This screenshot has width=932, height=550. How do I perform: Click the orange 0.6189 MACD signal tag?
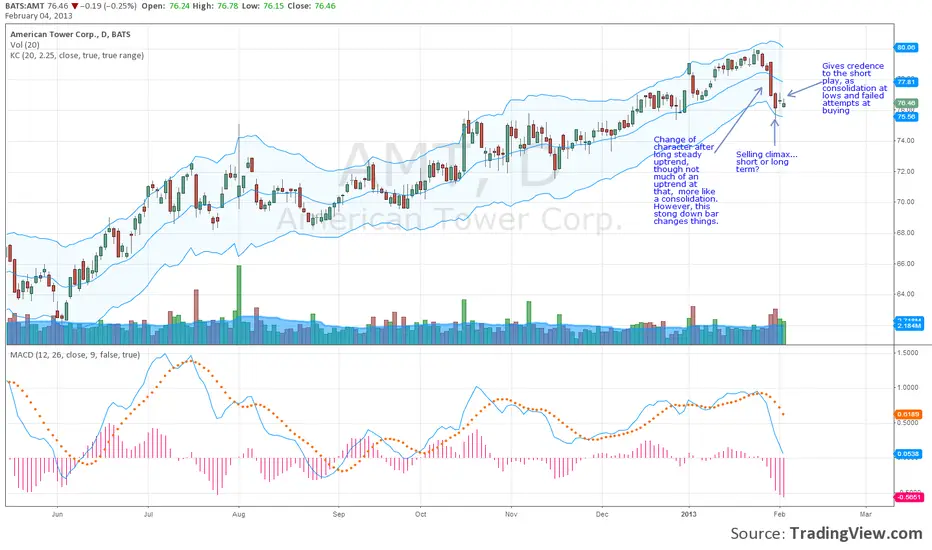[x=908, y=414]
